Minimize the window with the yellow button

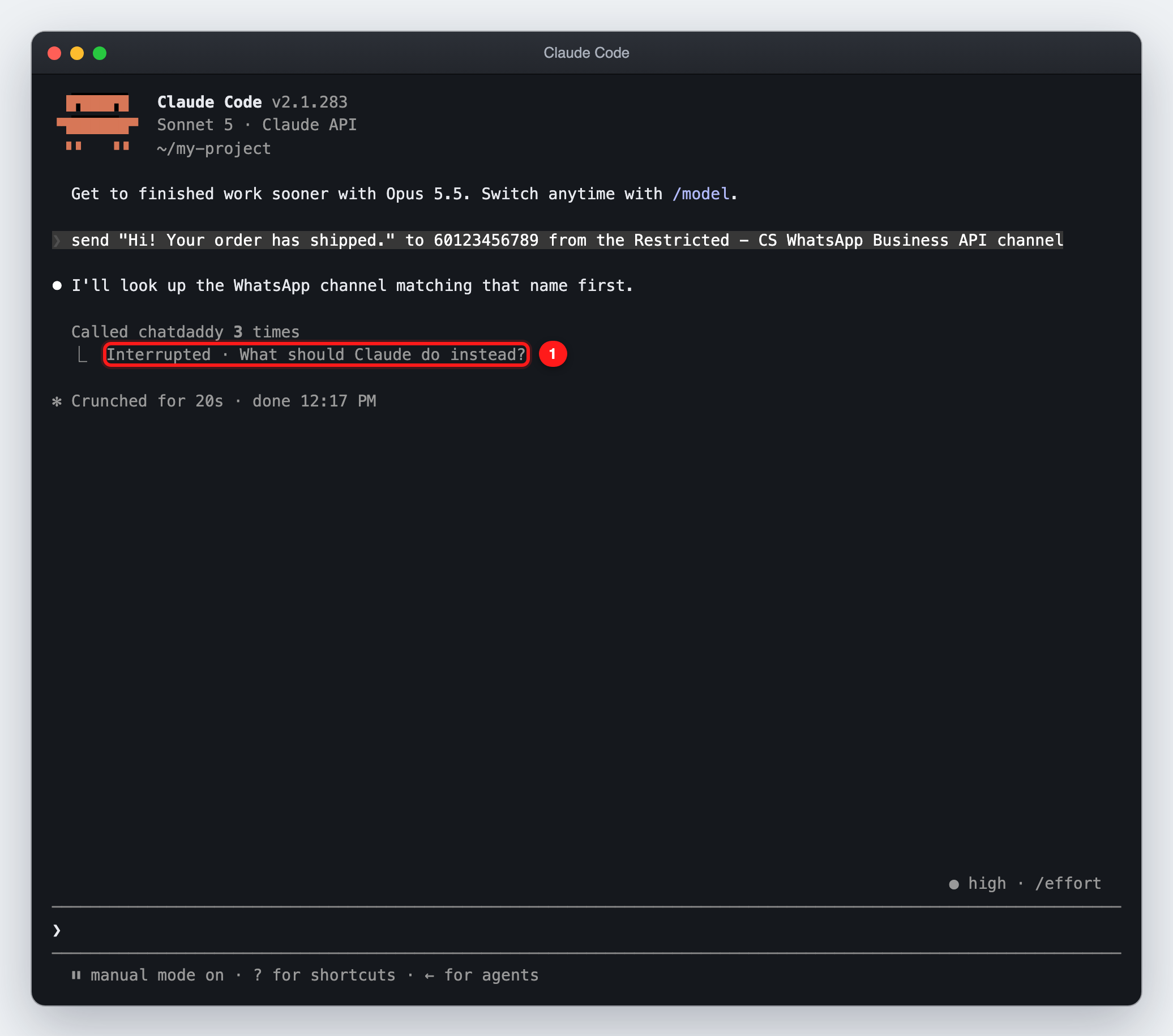point(77,53)
